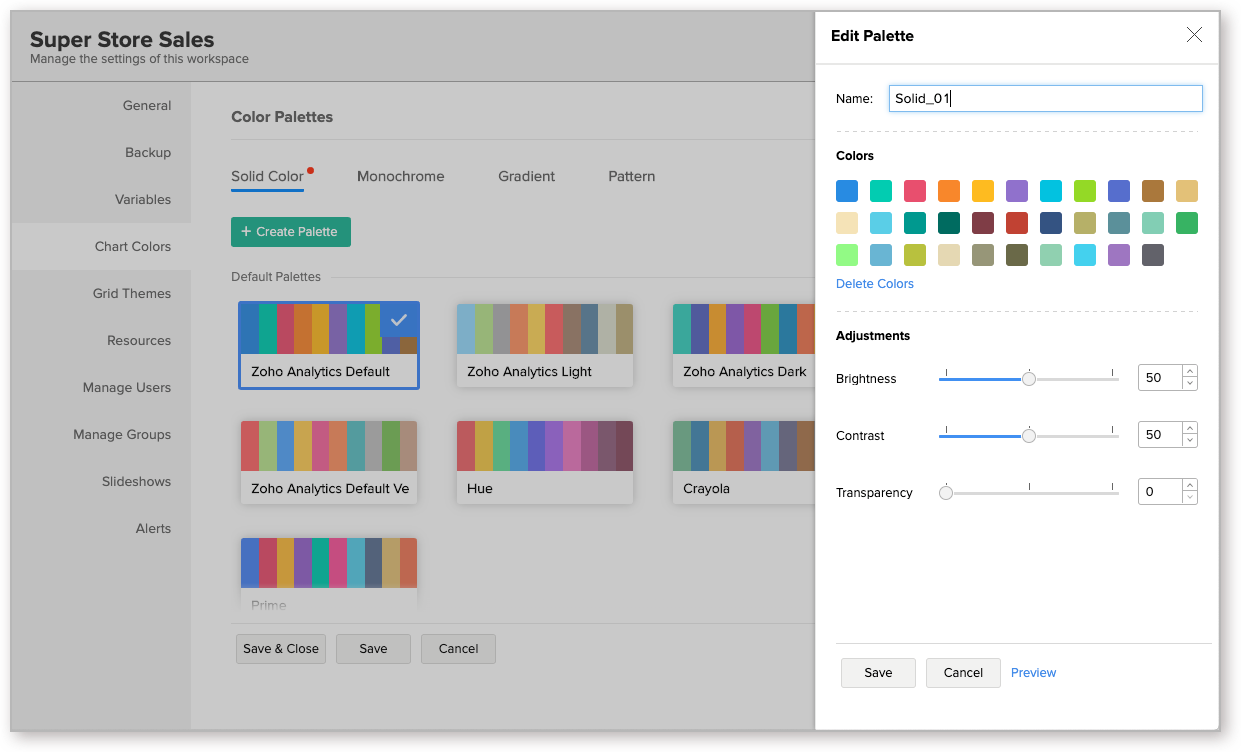This screenshot has height=752, width=1241.
Task: Pick the orange swatch in Colors
Action: [x=949, y=191]
